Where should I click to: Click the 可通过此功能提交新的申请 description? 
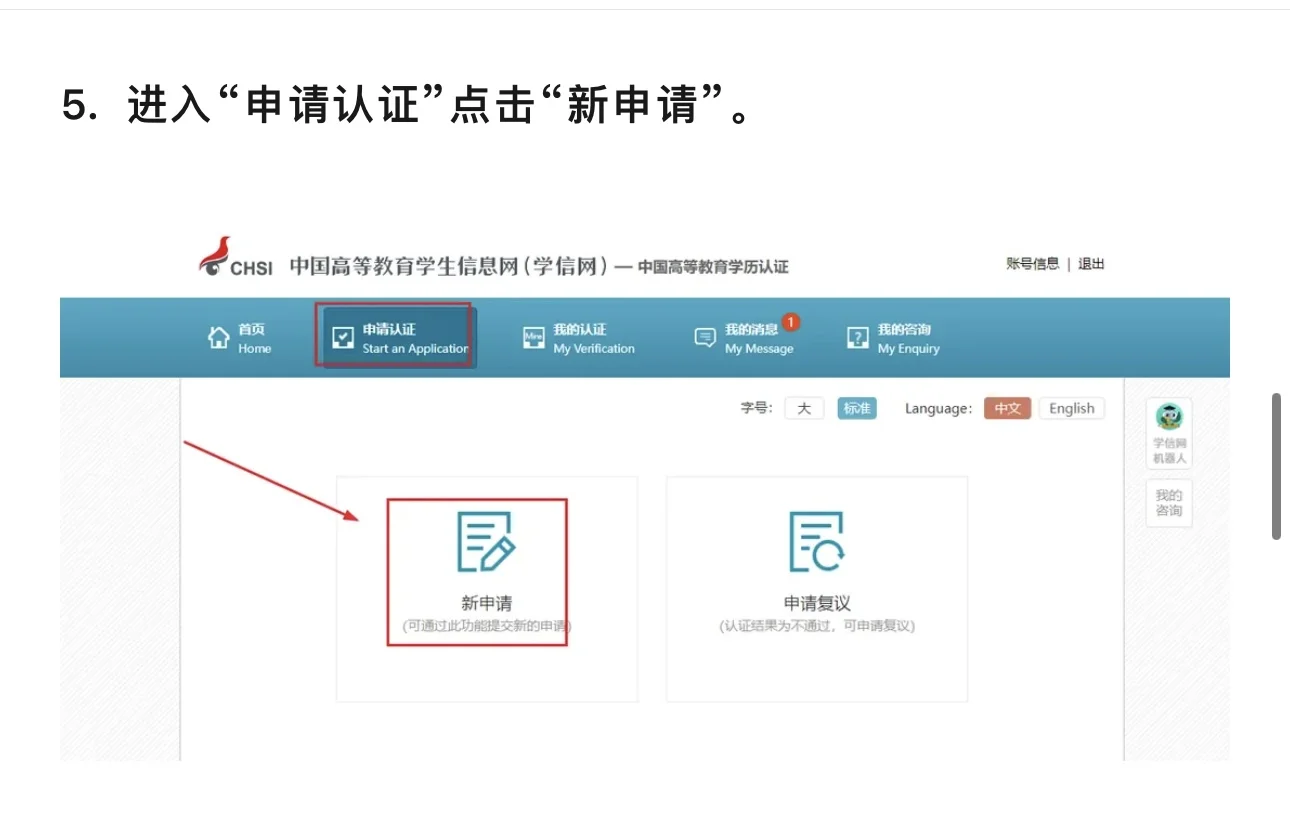(x=486, y=626)
